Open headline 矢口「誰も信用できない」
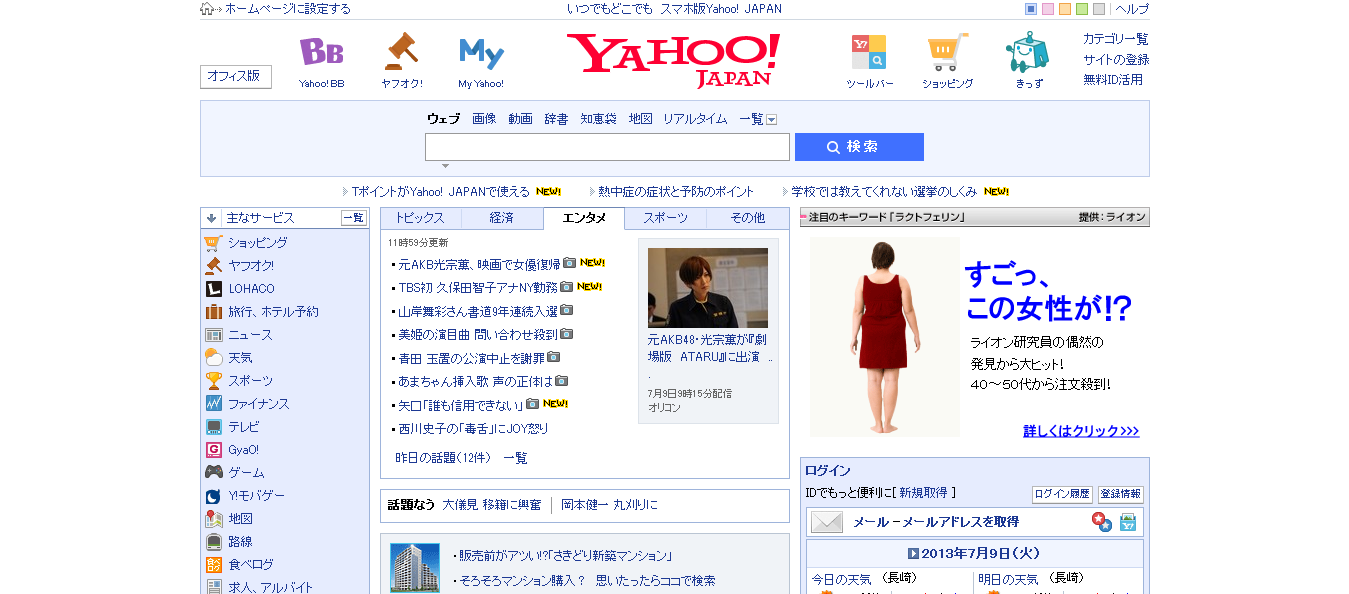The width and height of the screenshot is (1349, 594). [461, 405]
